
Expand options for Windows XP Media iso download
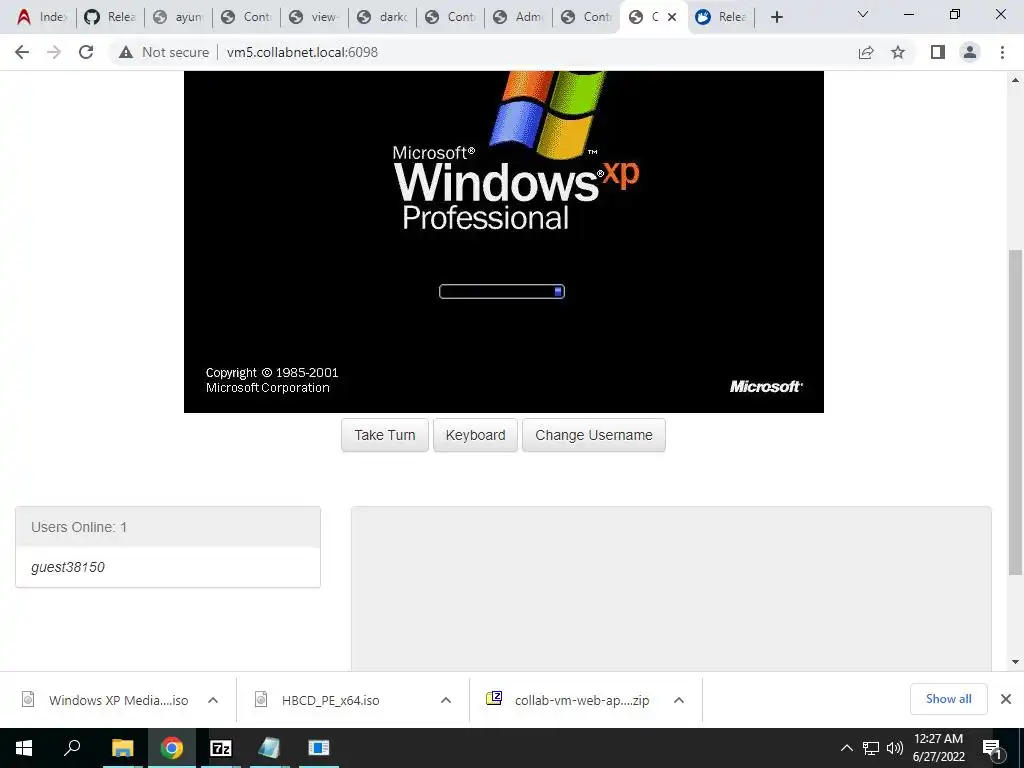pyautogui.click(x=213, y=700)
